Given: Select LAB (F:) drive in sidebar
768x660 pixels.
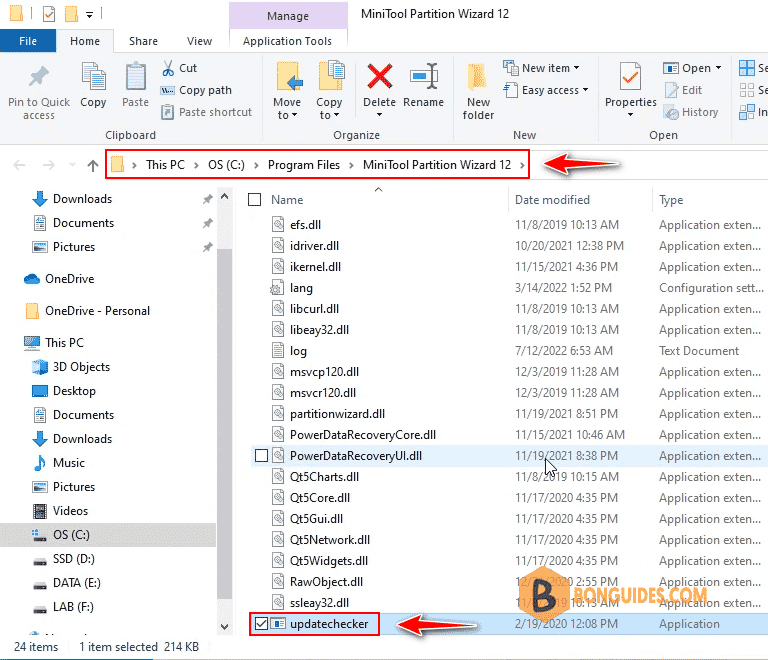Looking at the screenshot, I should 73,607.
